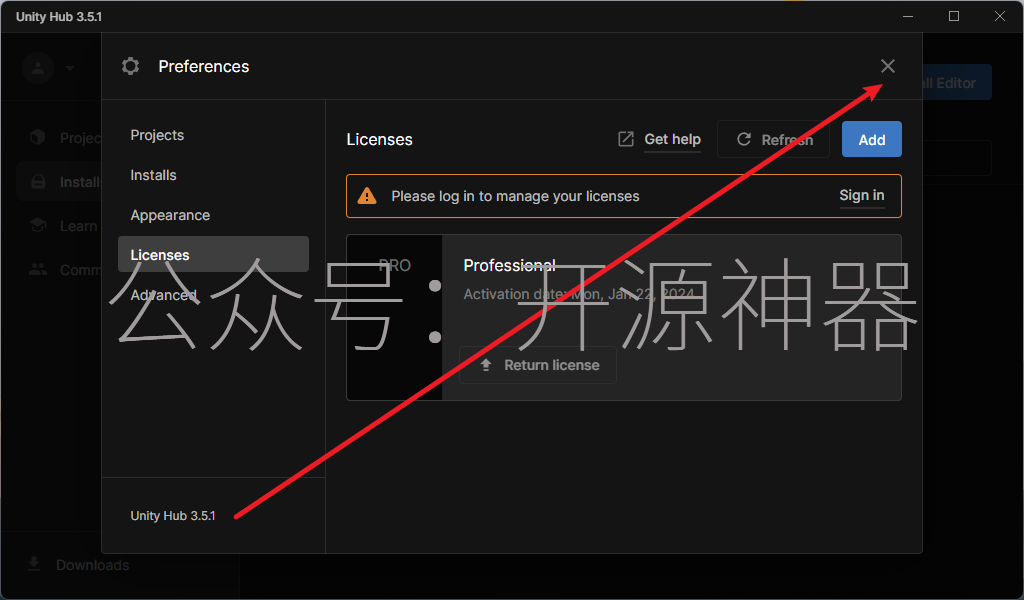Add a new license
This screenshot has width=1024, height=600.
pyautogui.click(x=872, y=139)
